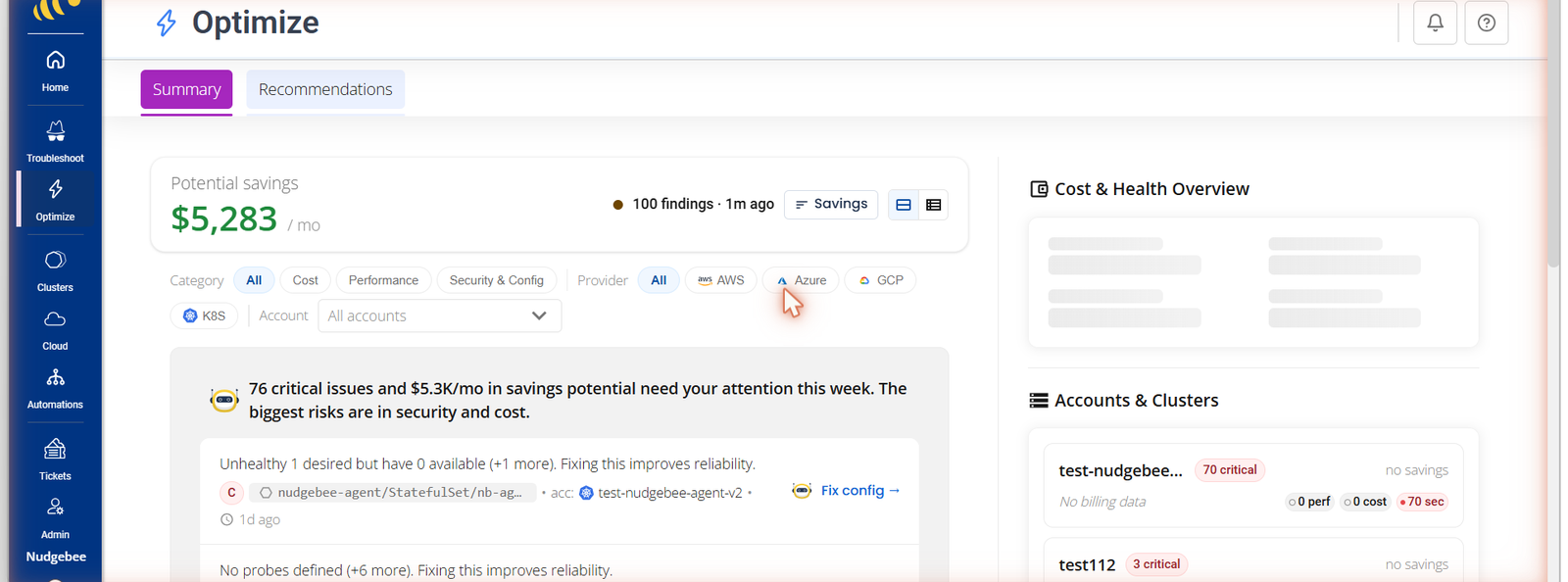
Task: Select the Summary tab
Action: [186, 89]
